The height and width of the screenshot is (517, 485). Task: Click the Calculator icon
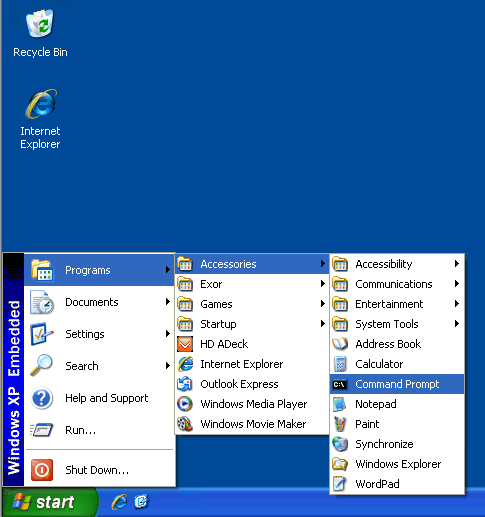(x=340, y=364)
